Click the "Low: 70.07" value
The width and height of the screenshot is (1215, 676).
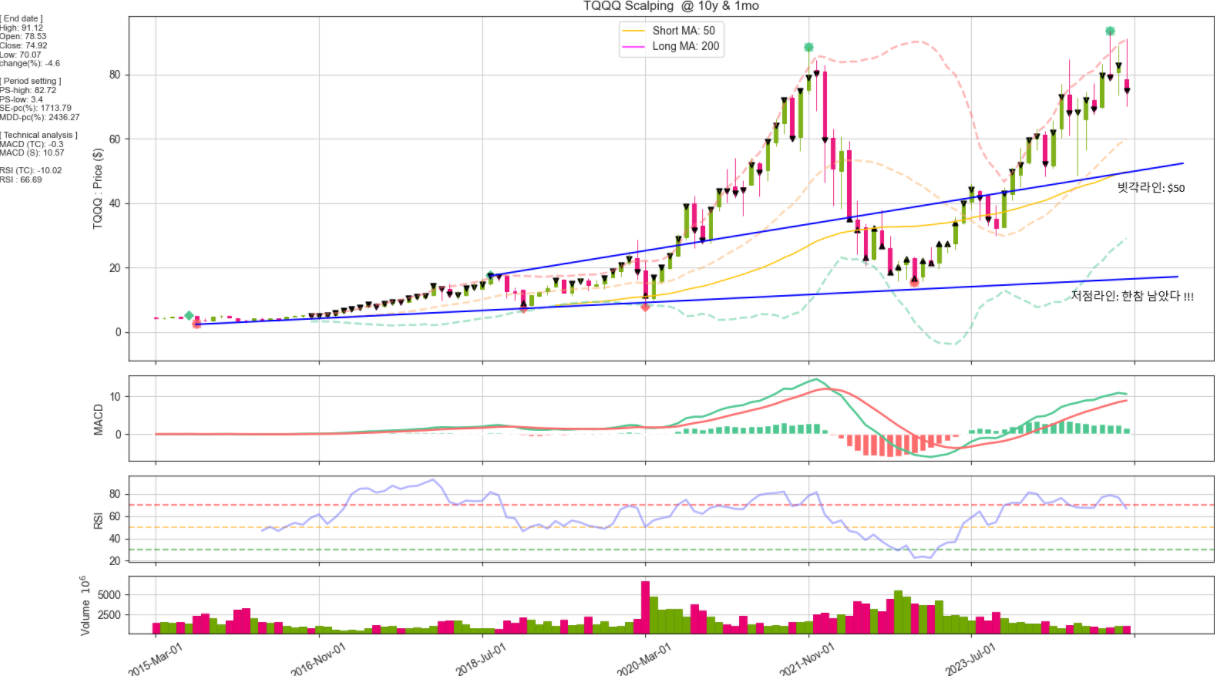point(22,55)
